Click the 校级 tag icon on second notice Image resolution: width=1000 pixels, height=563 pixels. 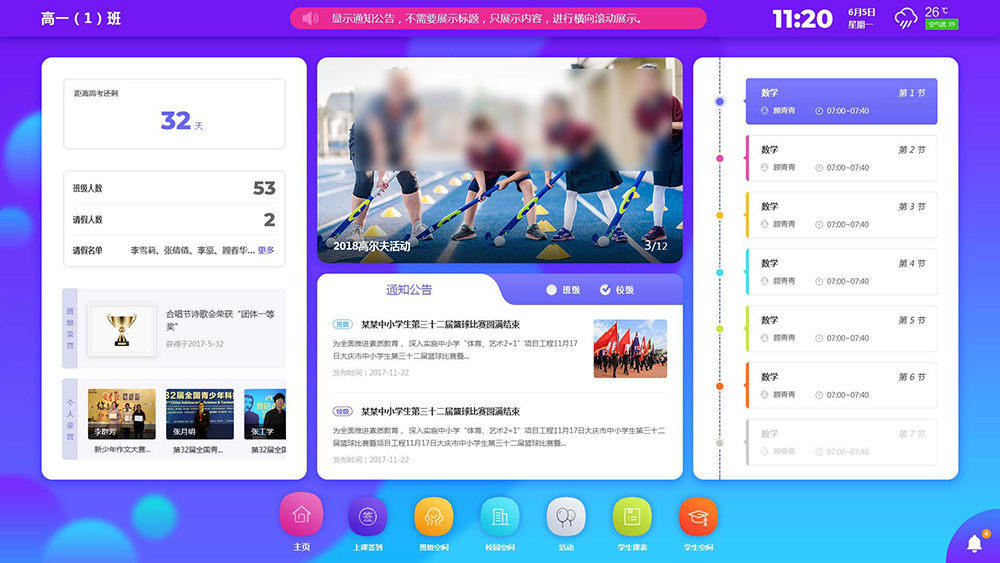[342, 411]
